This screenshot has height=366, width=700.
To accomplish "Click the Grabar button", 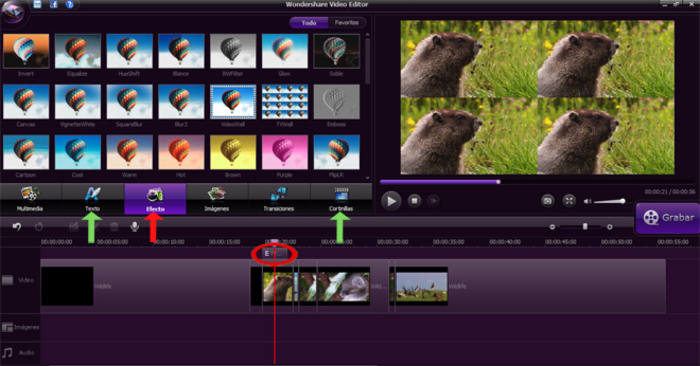I will click(668, 218).
